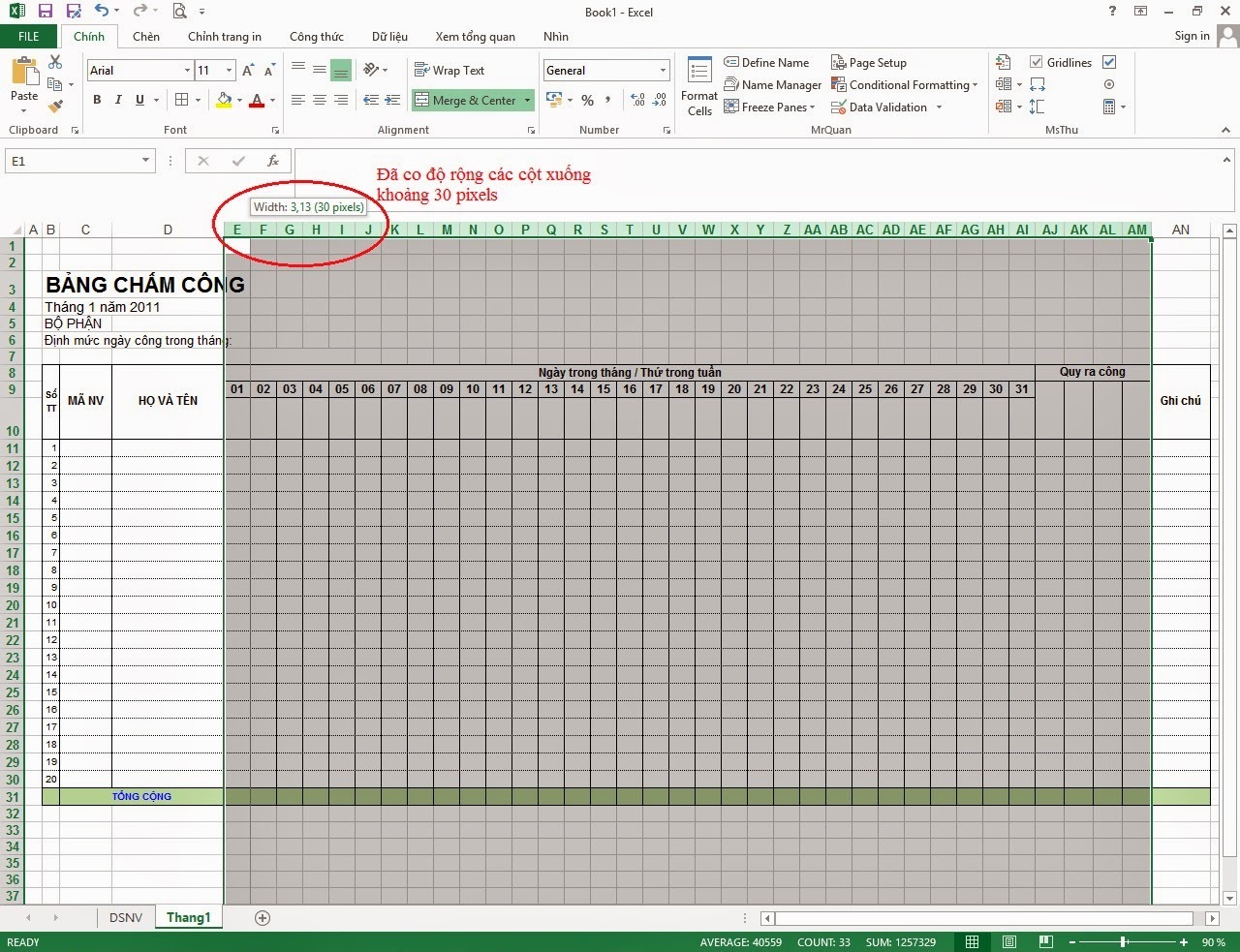The height and width of the screenshot is (952, 1240).
Task: Align text right
Action: point(341,100)
